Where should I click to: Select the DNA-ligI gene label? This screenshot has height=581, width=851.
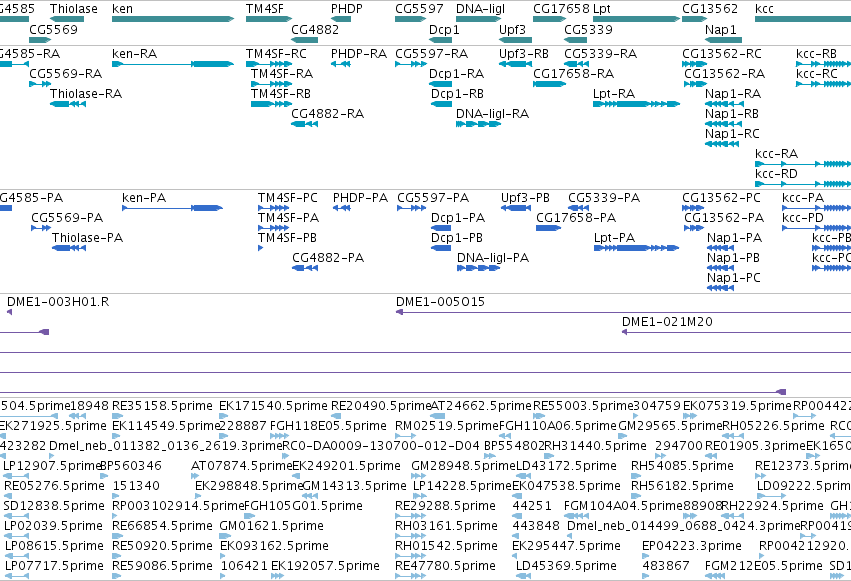480,9
